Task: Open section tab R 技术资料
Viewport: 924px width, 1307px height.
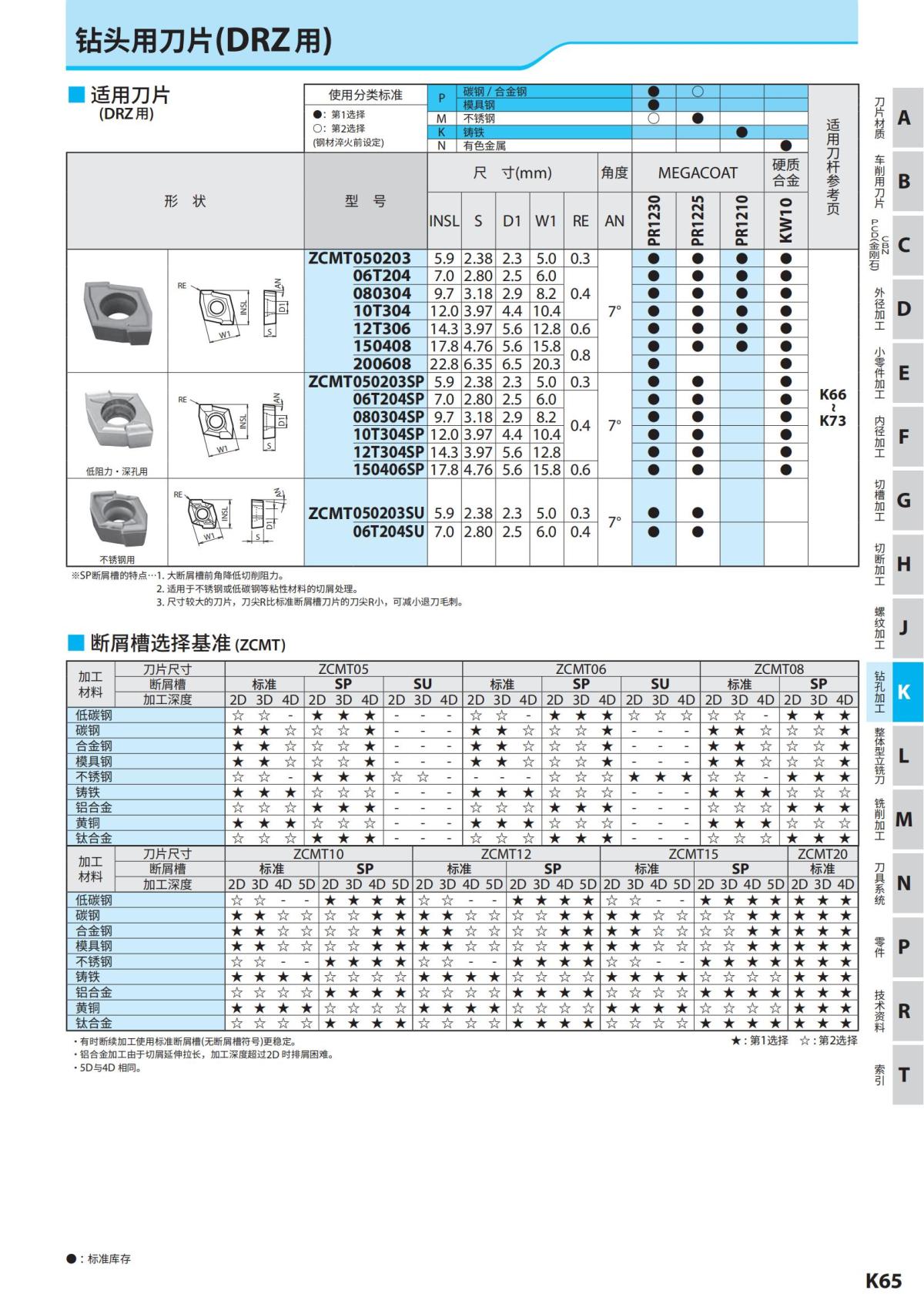Action: pos(896,1010)
